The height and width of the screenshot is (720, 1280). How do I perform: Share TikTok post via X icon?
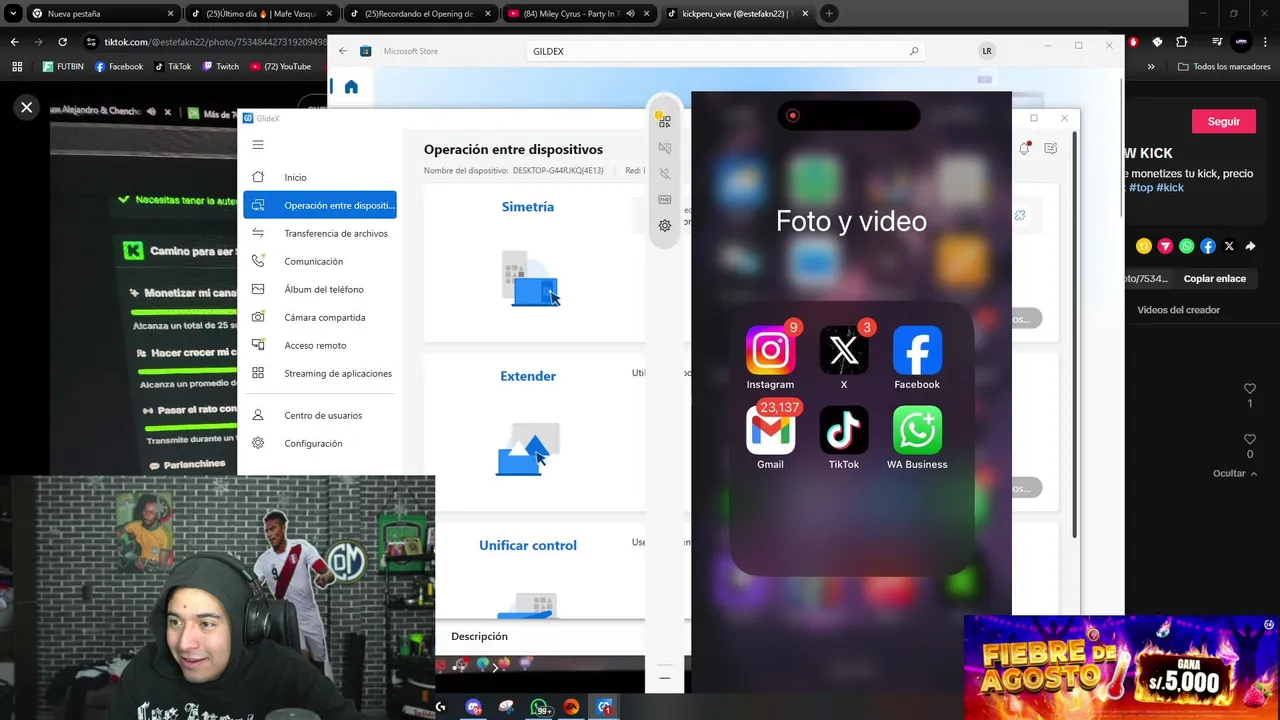click(x=1229, y=246)
